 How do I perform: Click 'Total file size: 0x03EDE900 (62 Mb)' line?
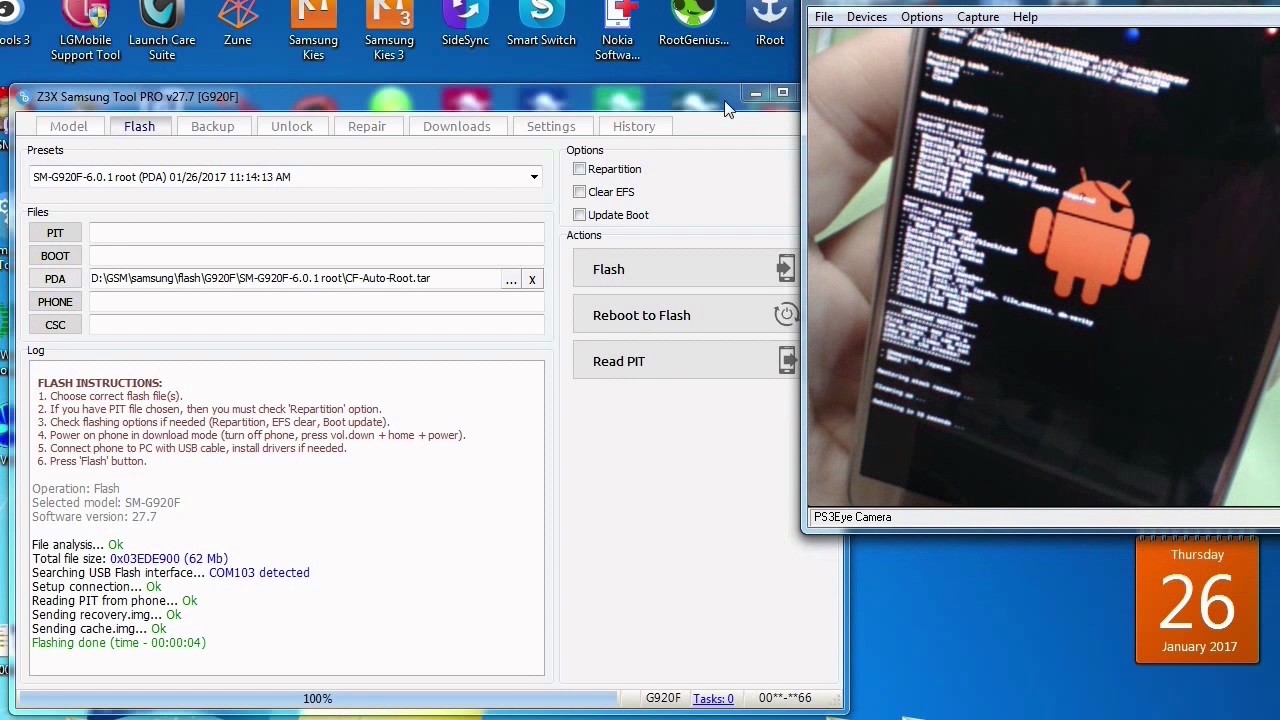[130, 559]
